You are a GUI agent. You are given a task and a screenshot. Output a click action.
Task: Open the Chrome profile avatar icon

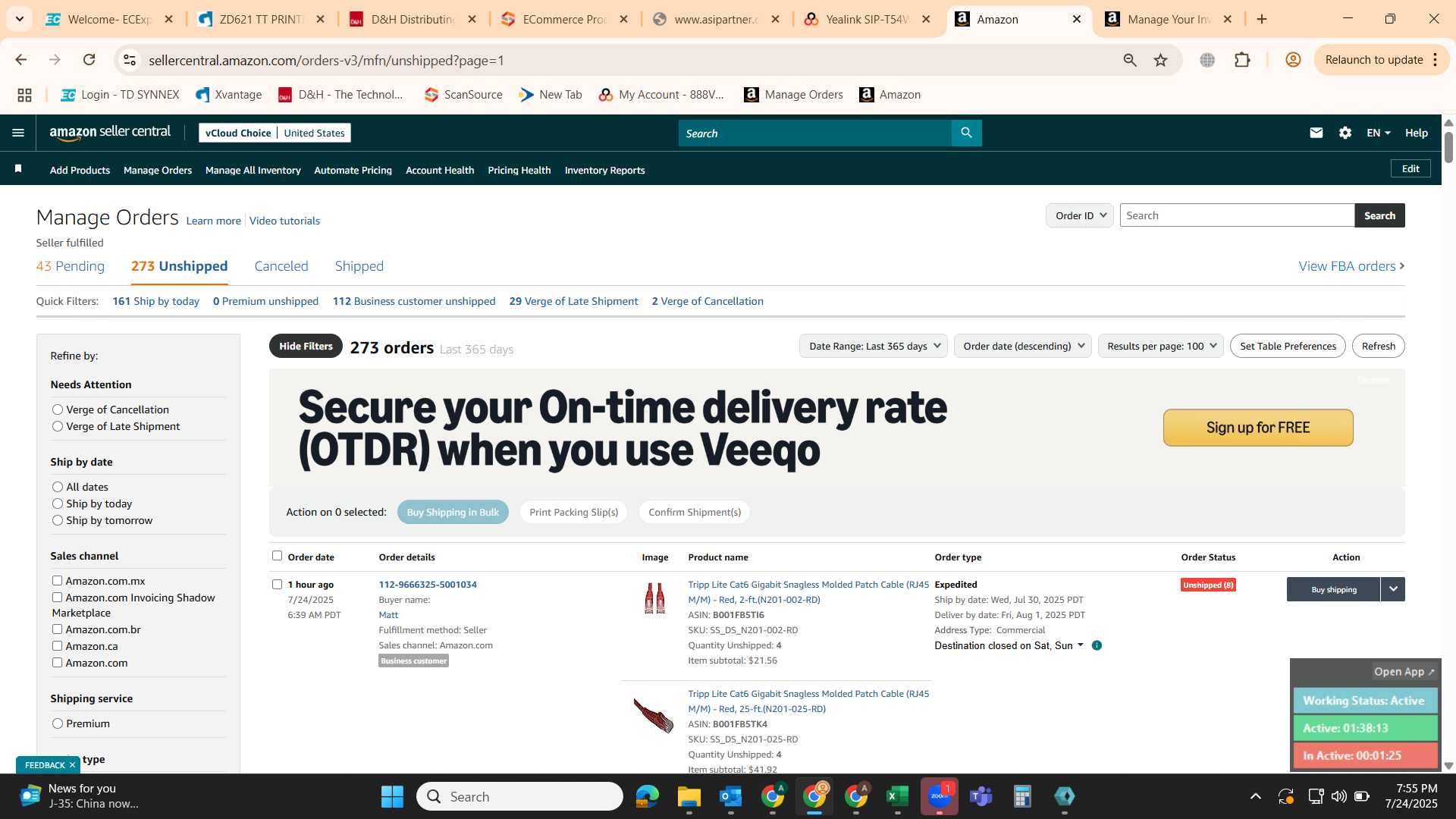click(x=1293, y=60)
